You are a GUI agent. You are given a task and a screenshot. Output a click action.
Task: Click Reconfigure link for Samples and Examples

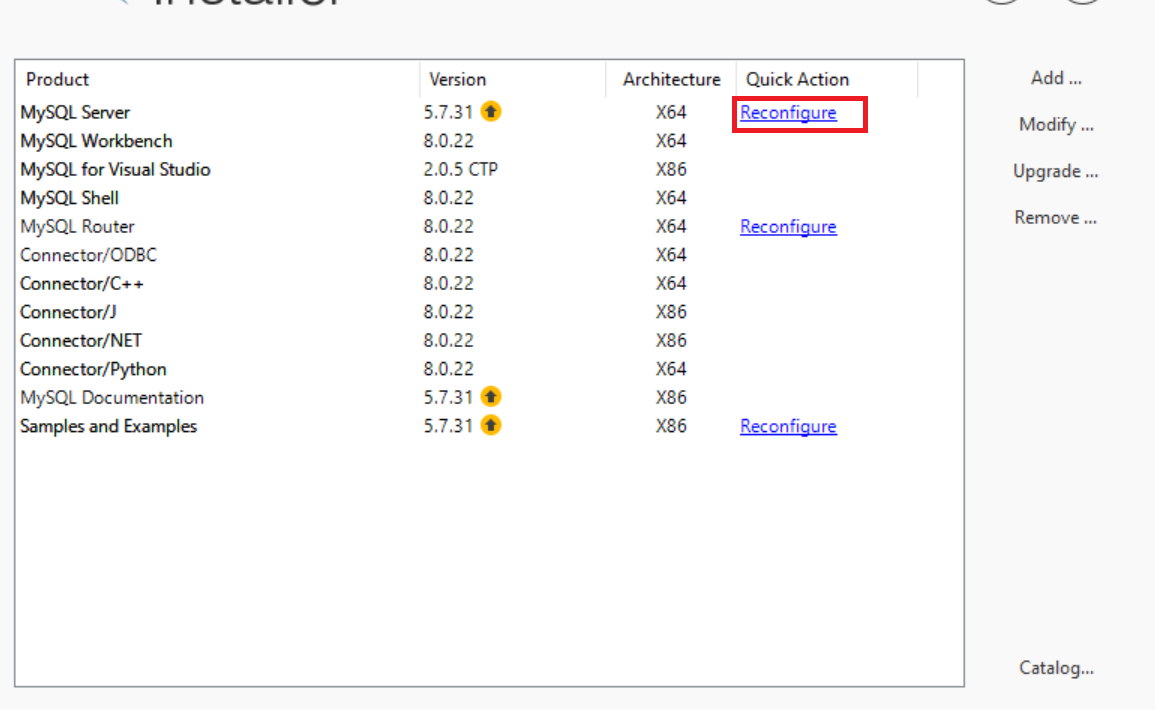(788, 426)
